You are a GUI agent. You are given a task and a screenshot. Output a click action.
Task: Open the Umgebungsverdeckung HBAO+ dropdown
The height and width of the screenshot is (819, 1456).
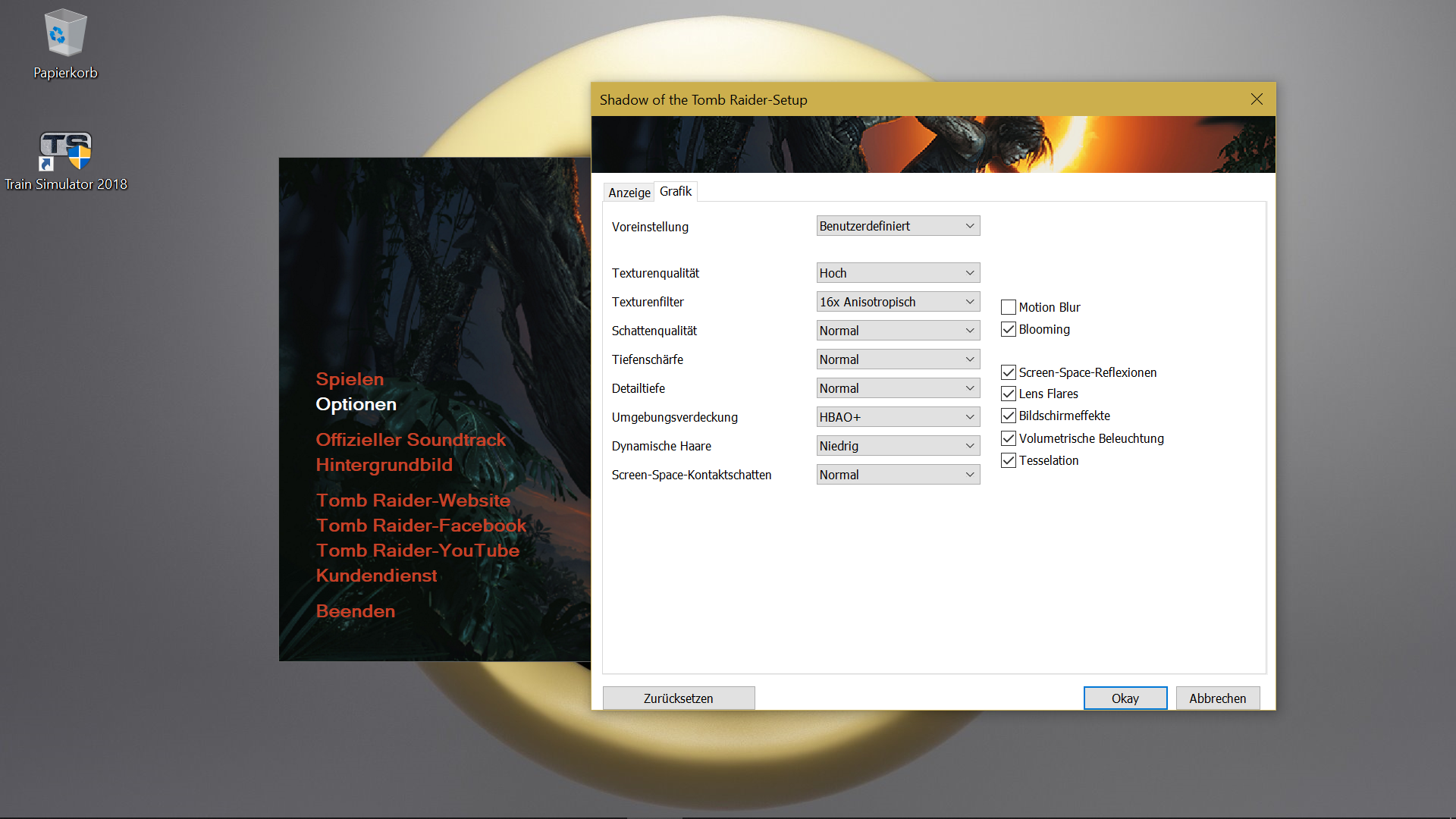(x=898, y=417)
